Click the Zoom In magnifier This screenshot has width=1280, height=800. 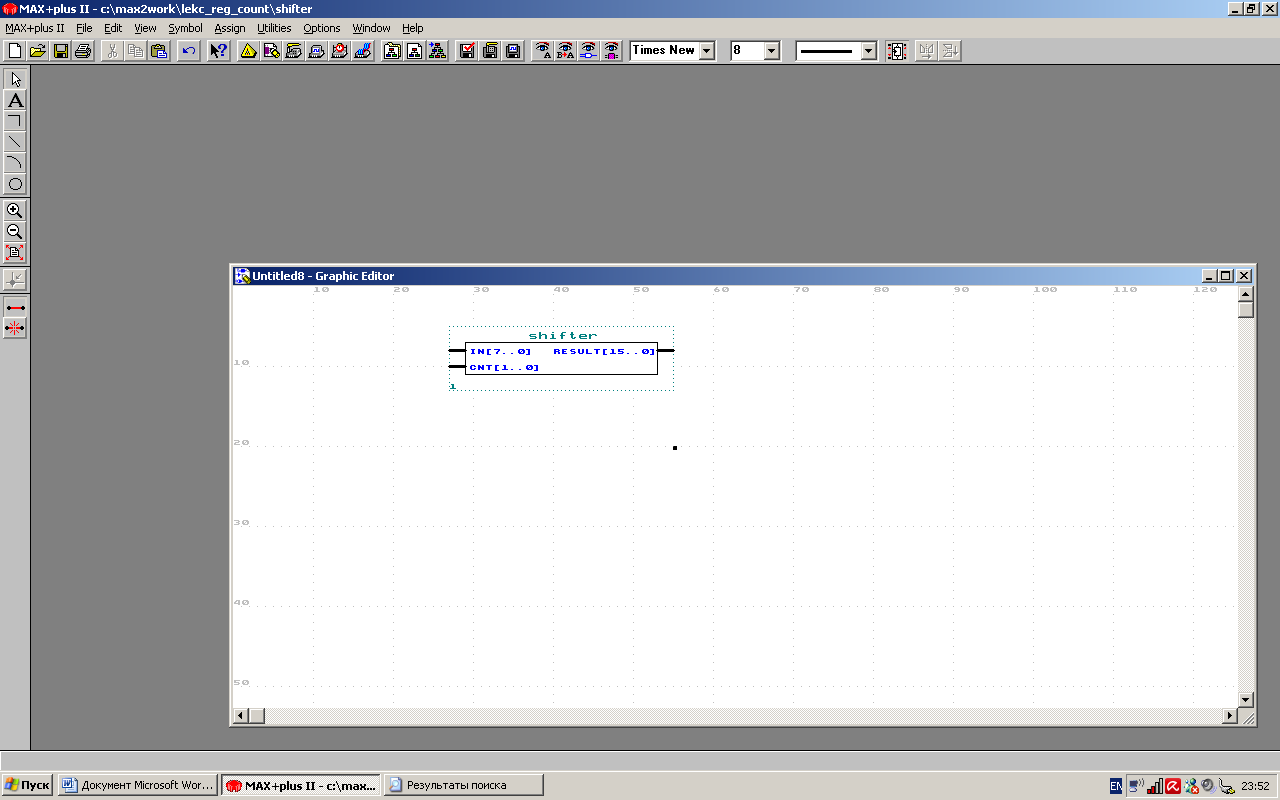[15, 211]
